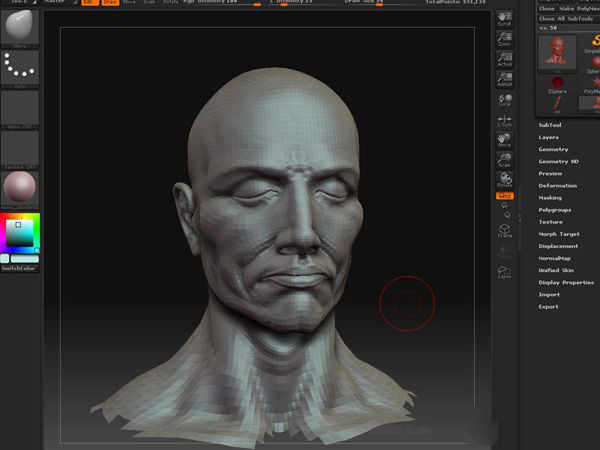
Task: Select the Sphere3D tool icon
Action: click(x=595, y=64)
